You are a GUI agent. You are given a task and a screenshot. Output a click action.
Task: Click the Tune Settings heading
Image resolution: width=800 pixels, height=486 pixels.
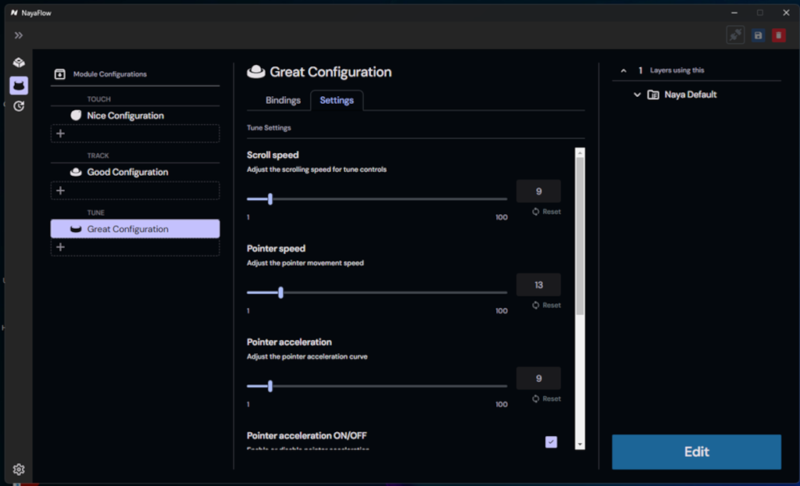pos(269,128)
